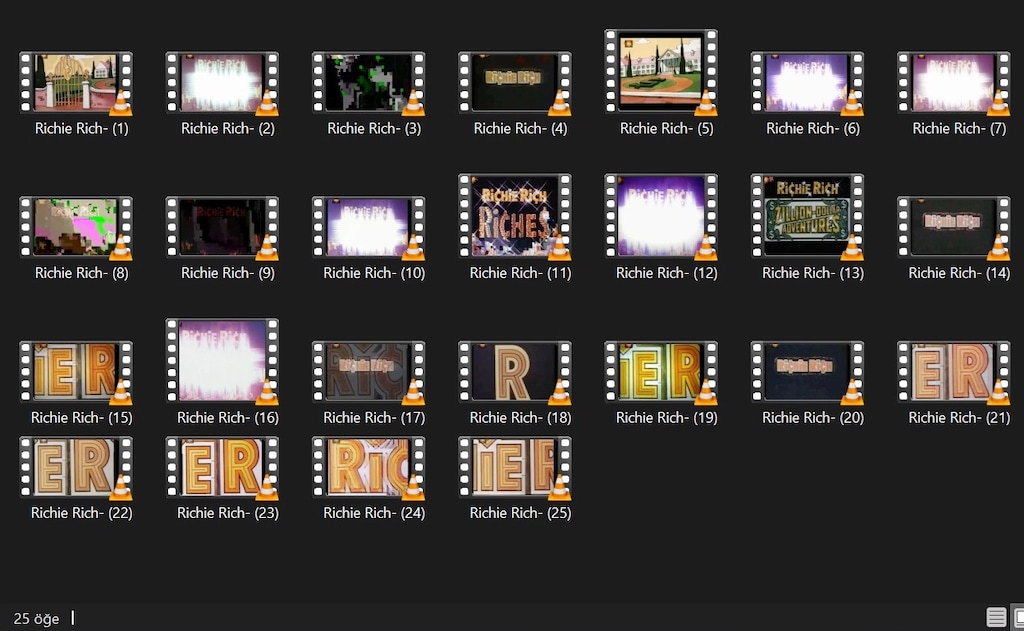Viewport: 1024px width, 631px height.
Task: Select the Richie Rich- (10) video file icon
Action: pyautogui.click(x=368, y=226)
